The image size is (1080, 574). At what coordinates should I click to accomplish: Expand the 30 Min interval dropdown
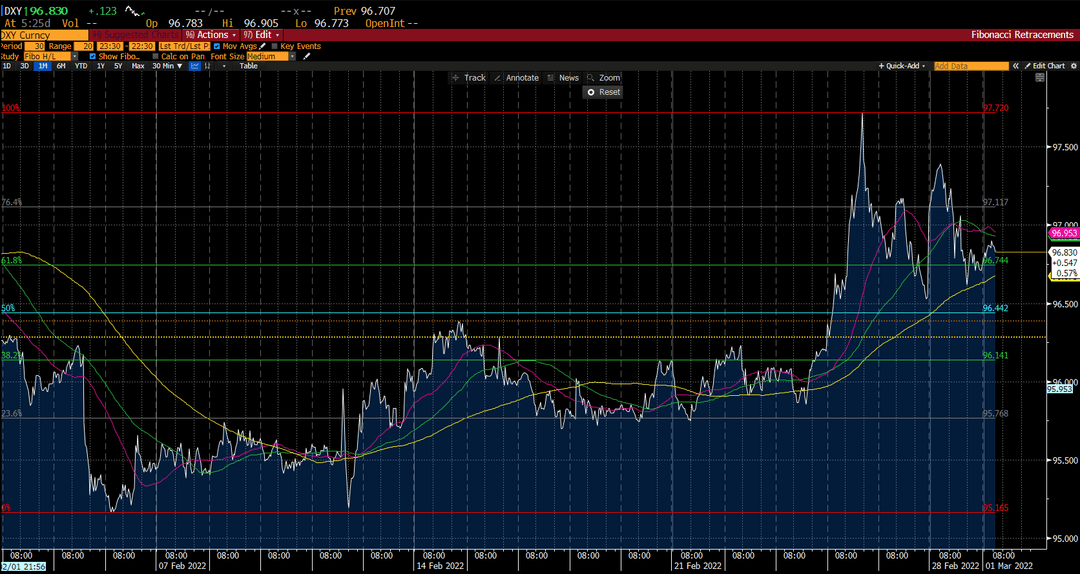pos(167,66)
